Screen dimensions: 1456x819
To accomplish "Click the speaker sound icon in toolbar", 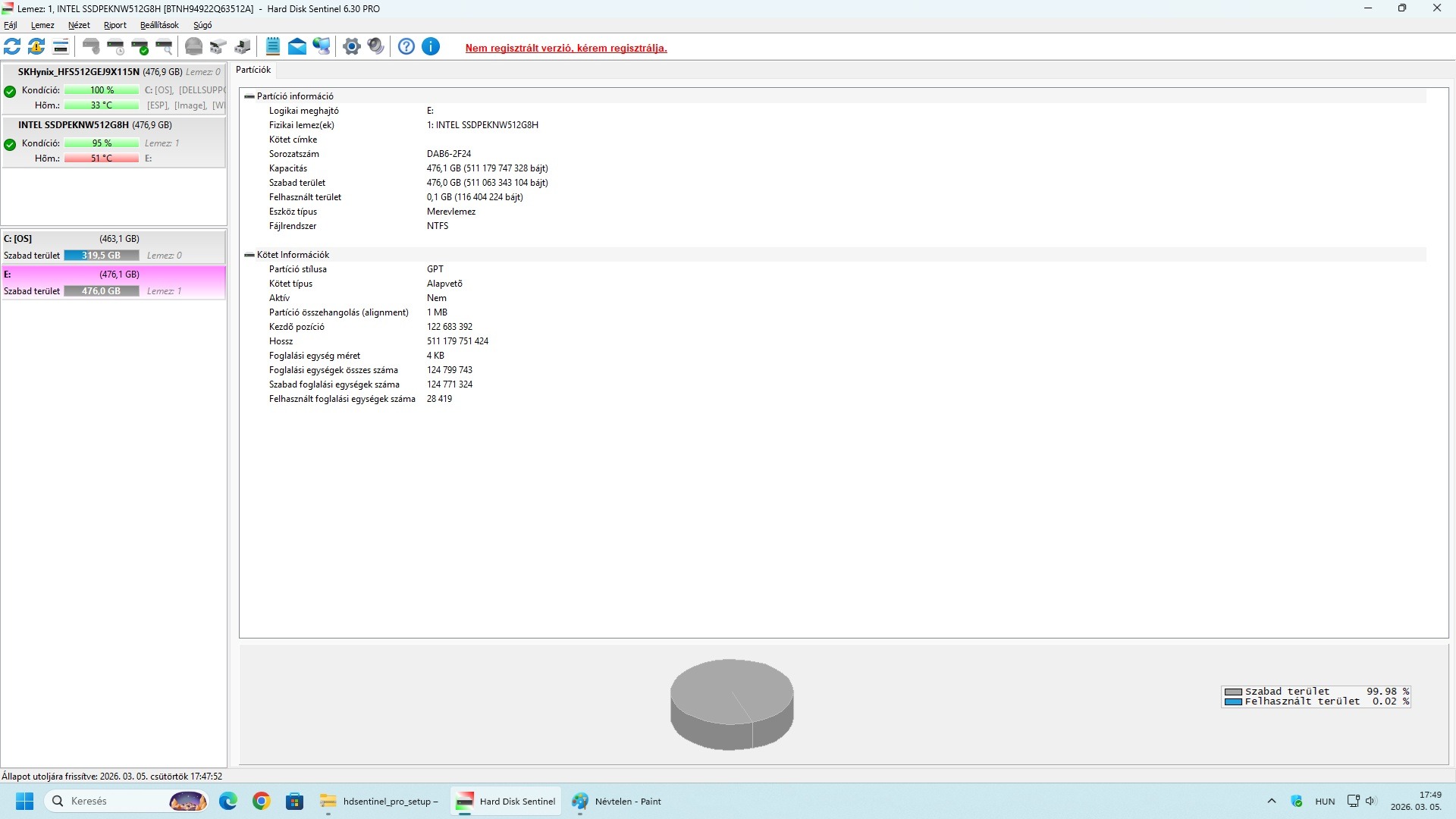I will point(376,47).
